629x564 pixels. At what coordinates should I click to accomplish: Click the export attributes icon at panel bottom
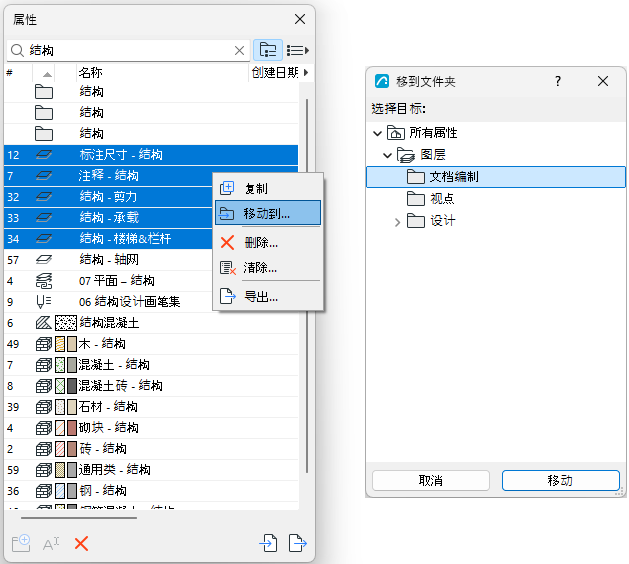[298, 543]
